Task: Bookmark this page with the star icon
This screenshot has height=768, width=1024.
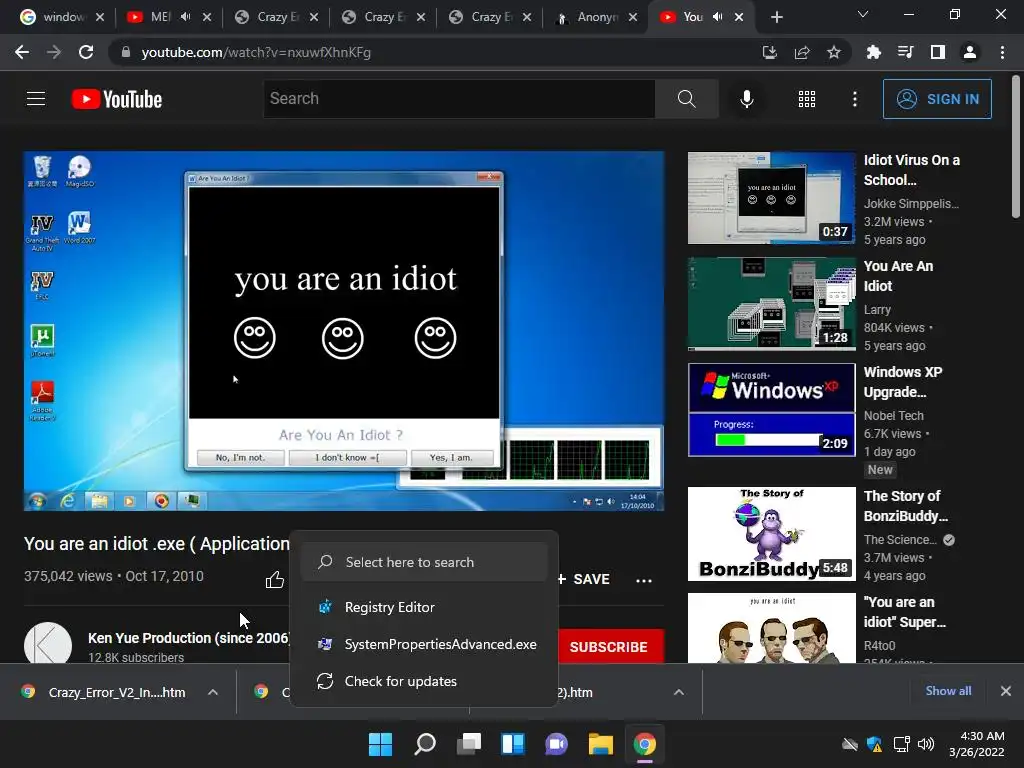Action: (834, 52)
